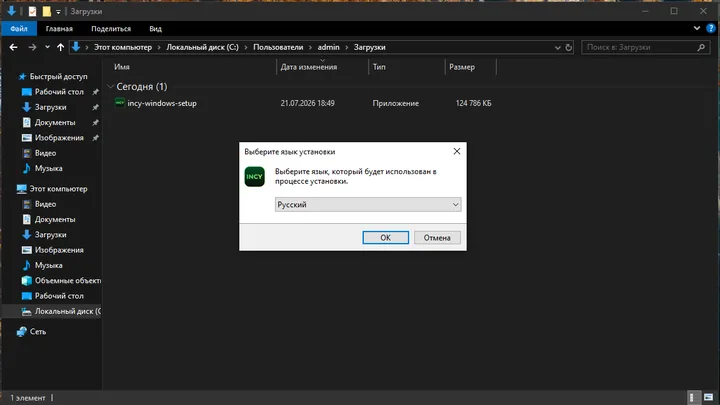This screenshot has height=405, width=720.
Task: Open Видео under quick access
Action: (x=45, y=153)
